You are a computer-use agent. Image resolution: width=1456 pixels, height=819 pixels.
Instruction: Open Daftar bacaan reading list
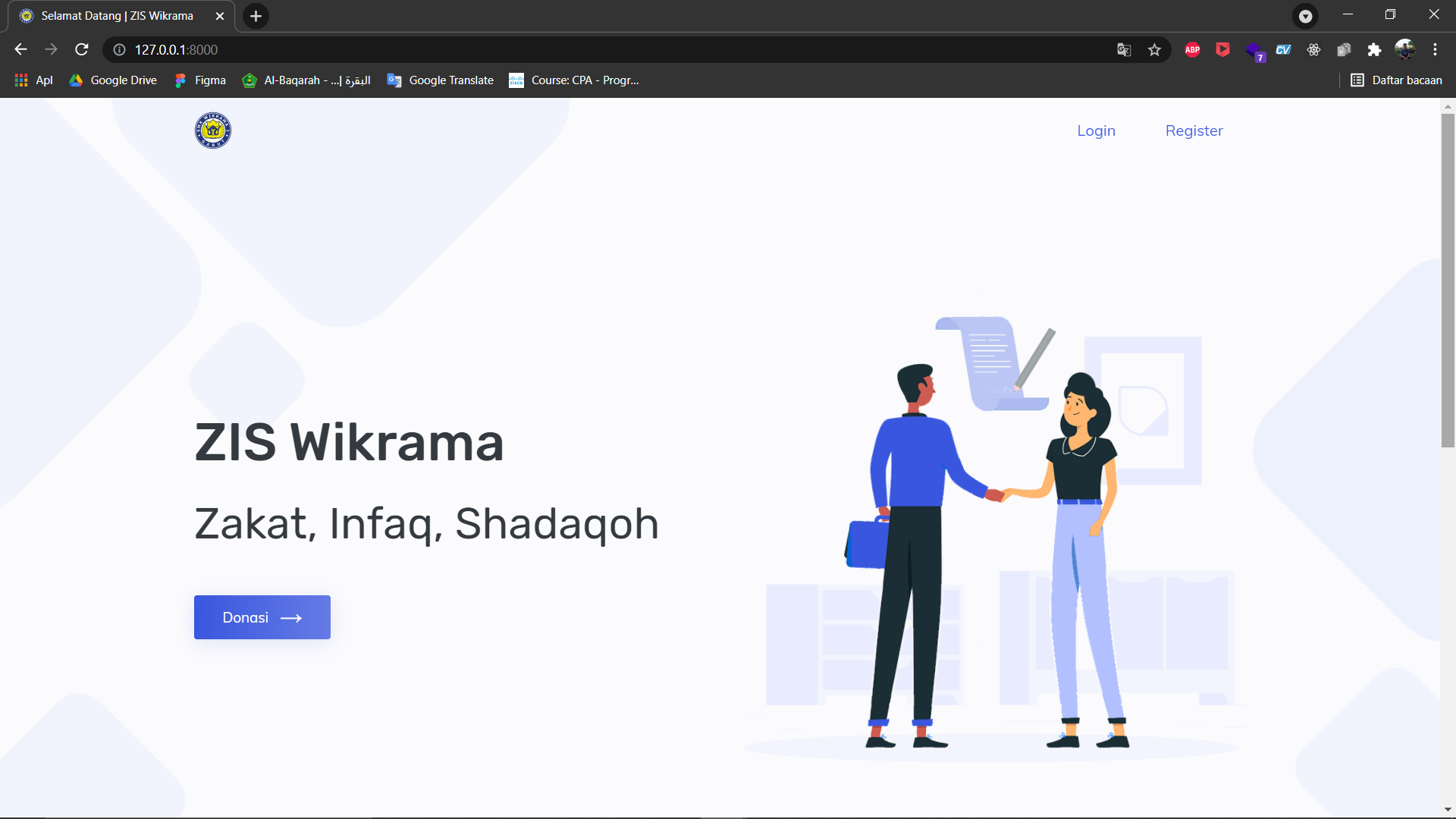1396,80
